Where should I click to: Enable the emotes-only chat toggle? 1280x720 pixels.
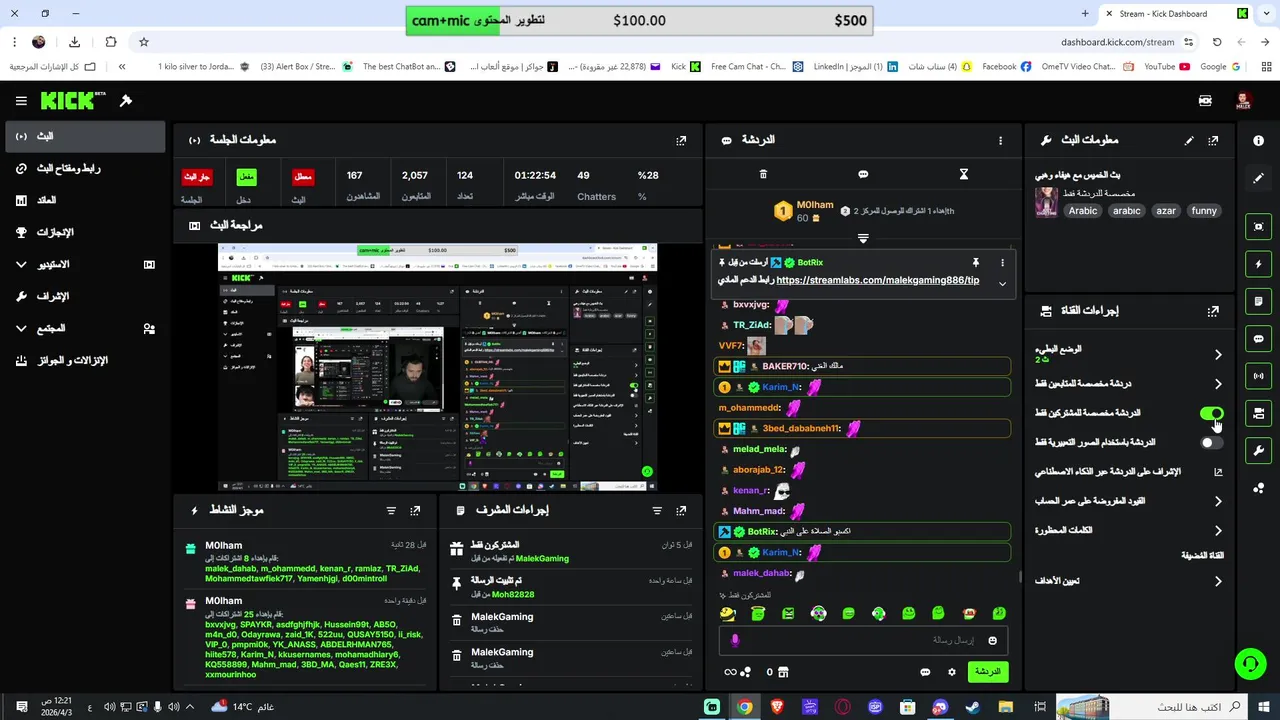pyautogui.click(x=1211, y=442)
